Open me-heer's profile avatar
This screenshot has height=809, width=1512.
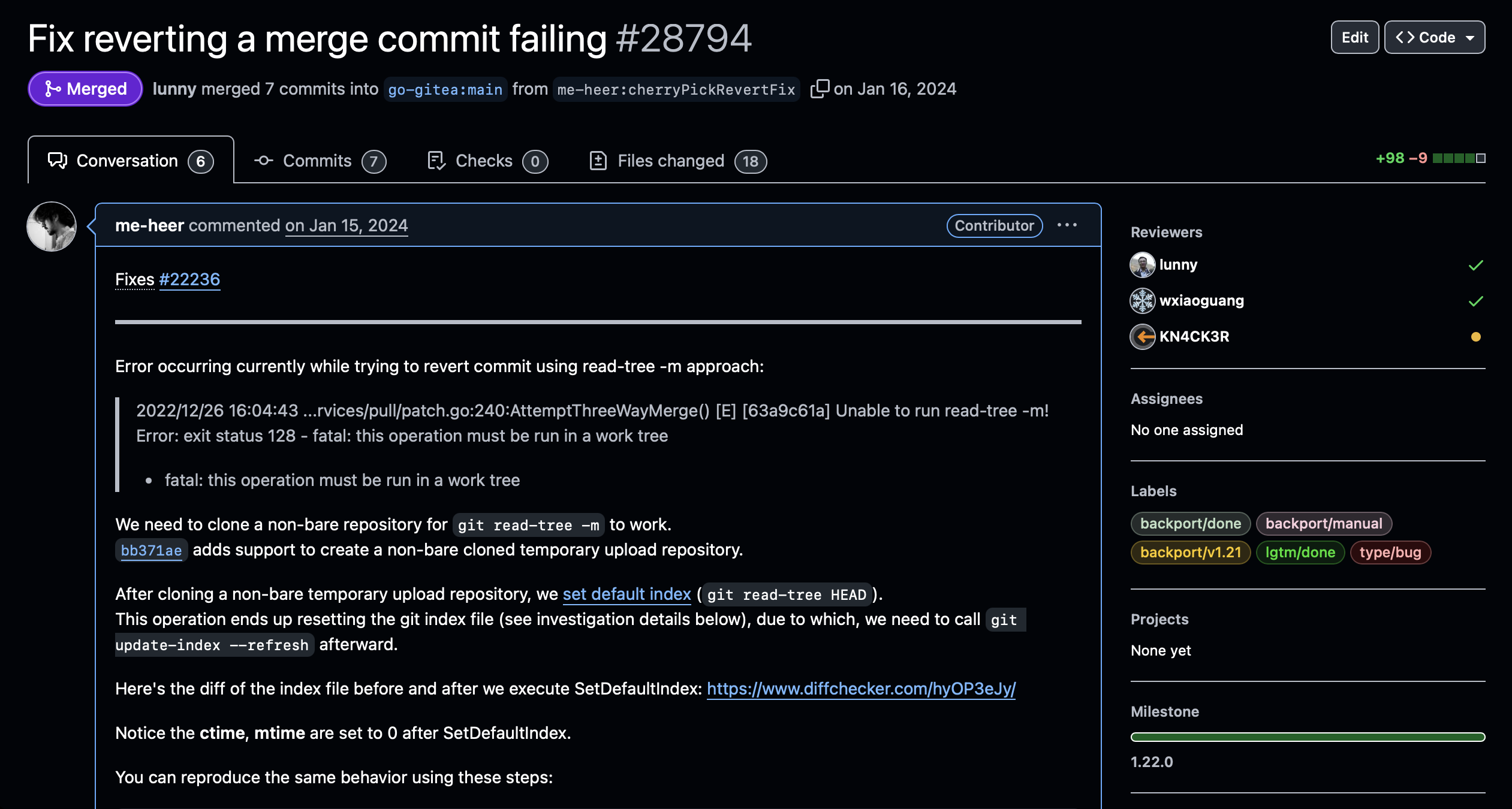(x=52, y=226)
